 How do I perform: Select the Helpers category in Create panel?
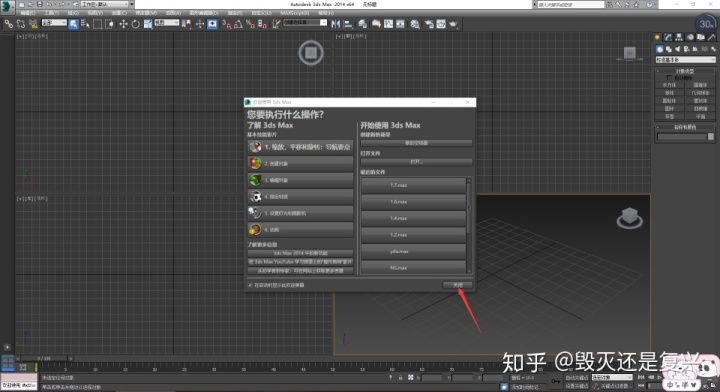pos(695,49)
